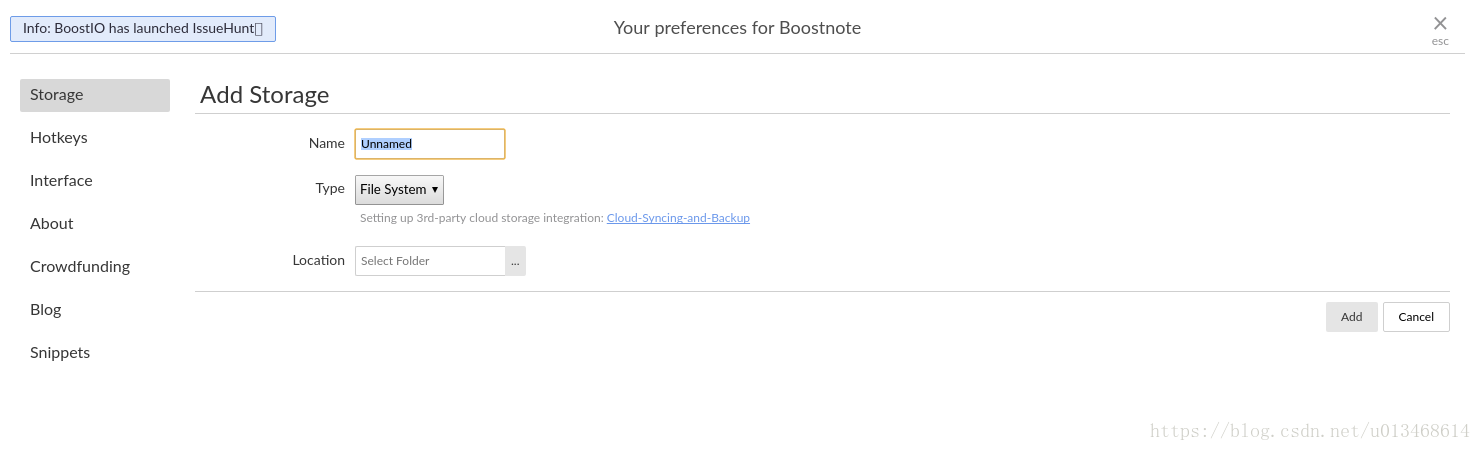
Task: Select the Crowdfunding tab
Action: [80, 267]
